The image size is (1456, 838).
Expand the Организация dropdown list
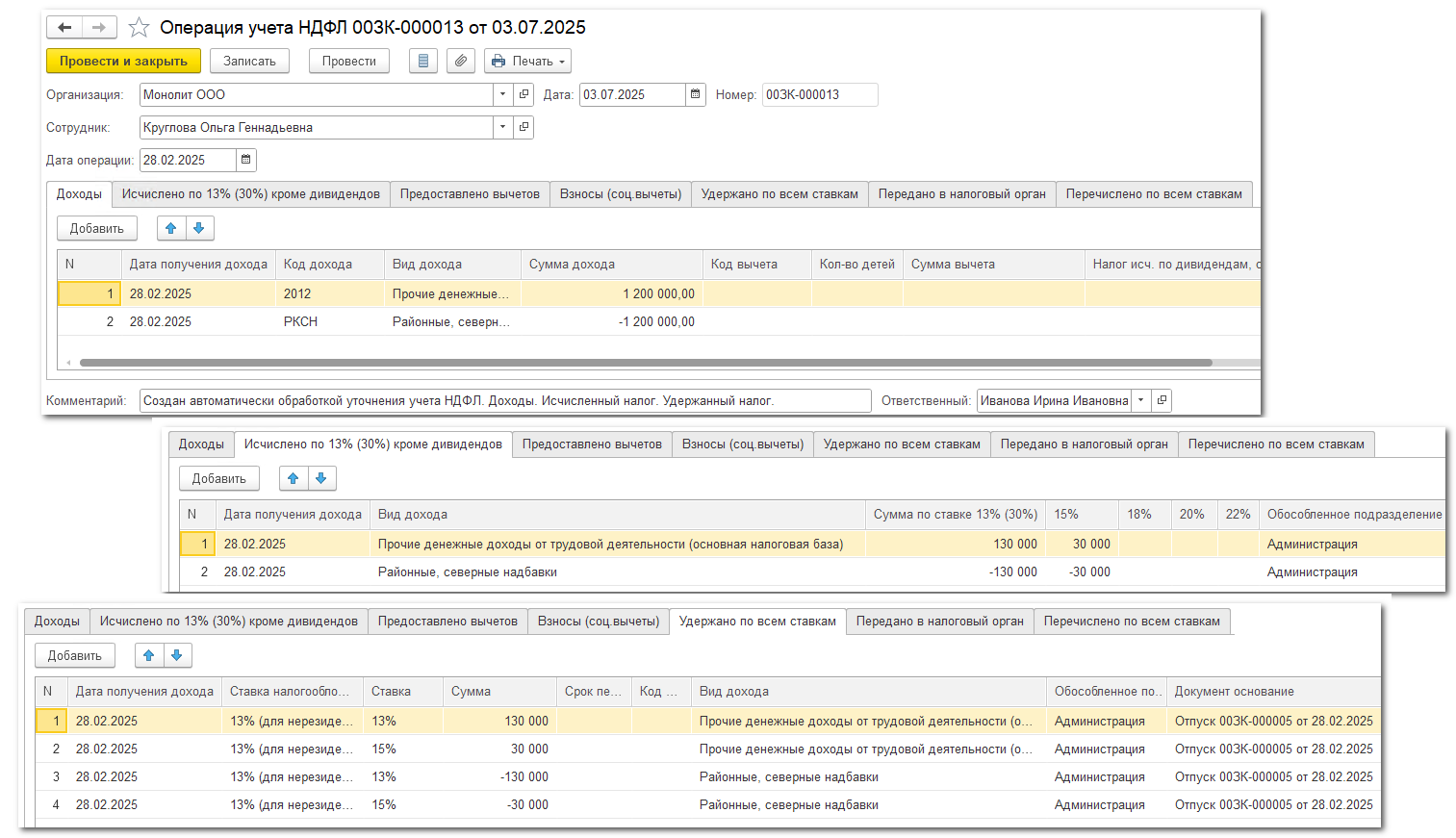pos(502,94)
